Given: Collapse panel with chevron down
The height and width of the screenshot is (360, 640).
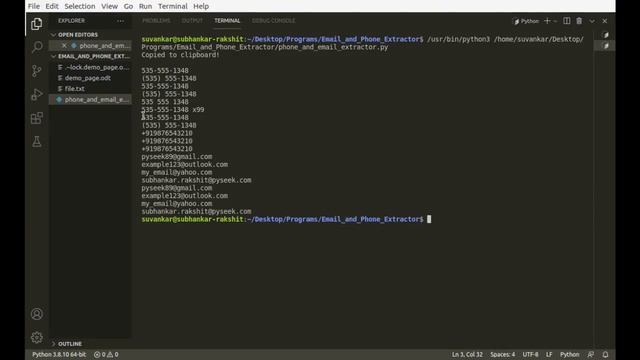Looking at the screenshot, I should pos(592,21).
